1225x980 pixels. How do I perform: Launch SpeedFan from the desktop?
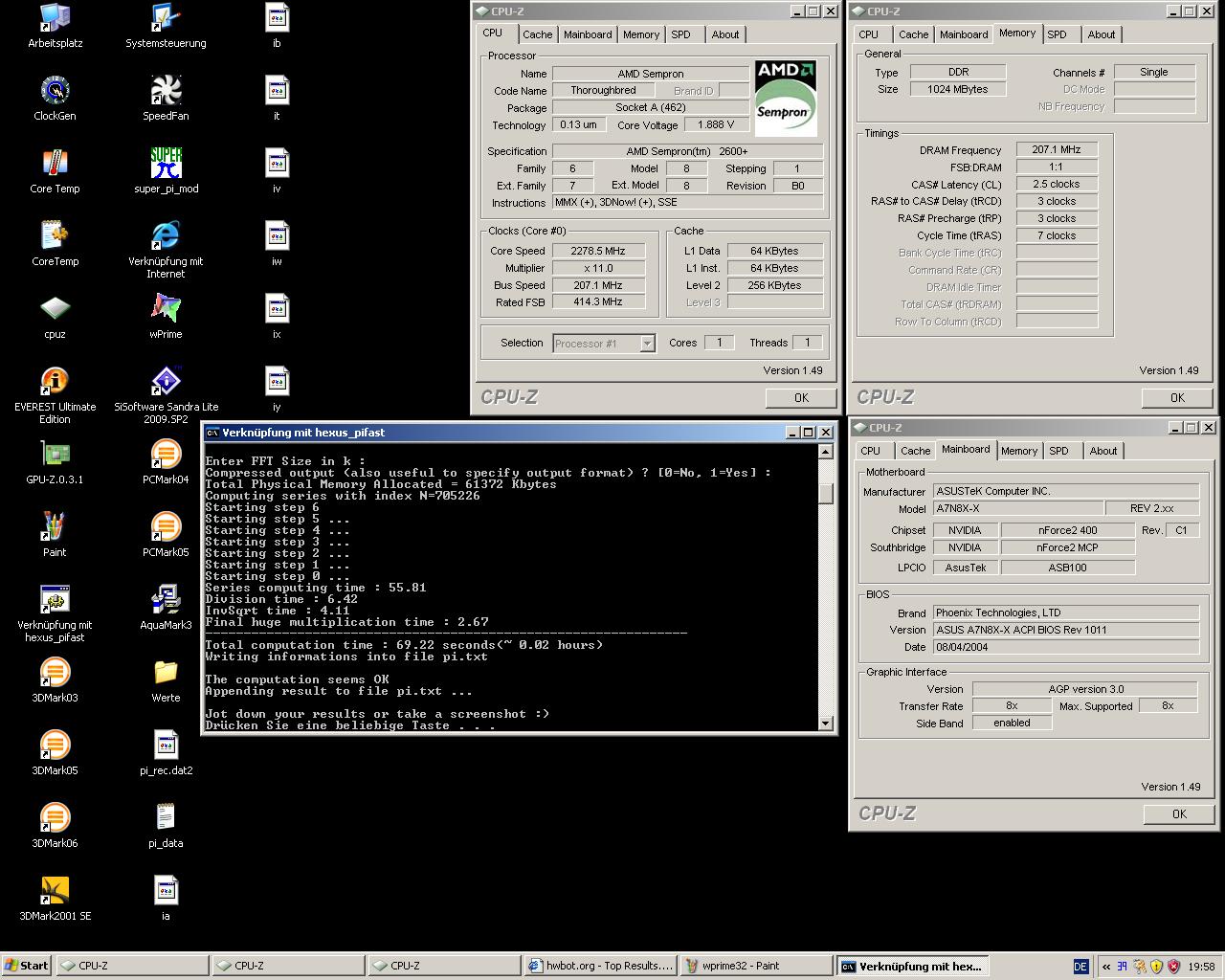click(x=166, y=98)
